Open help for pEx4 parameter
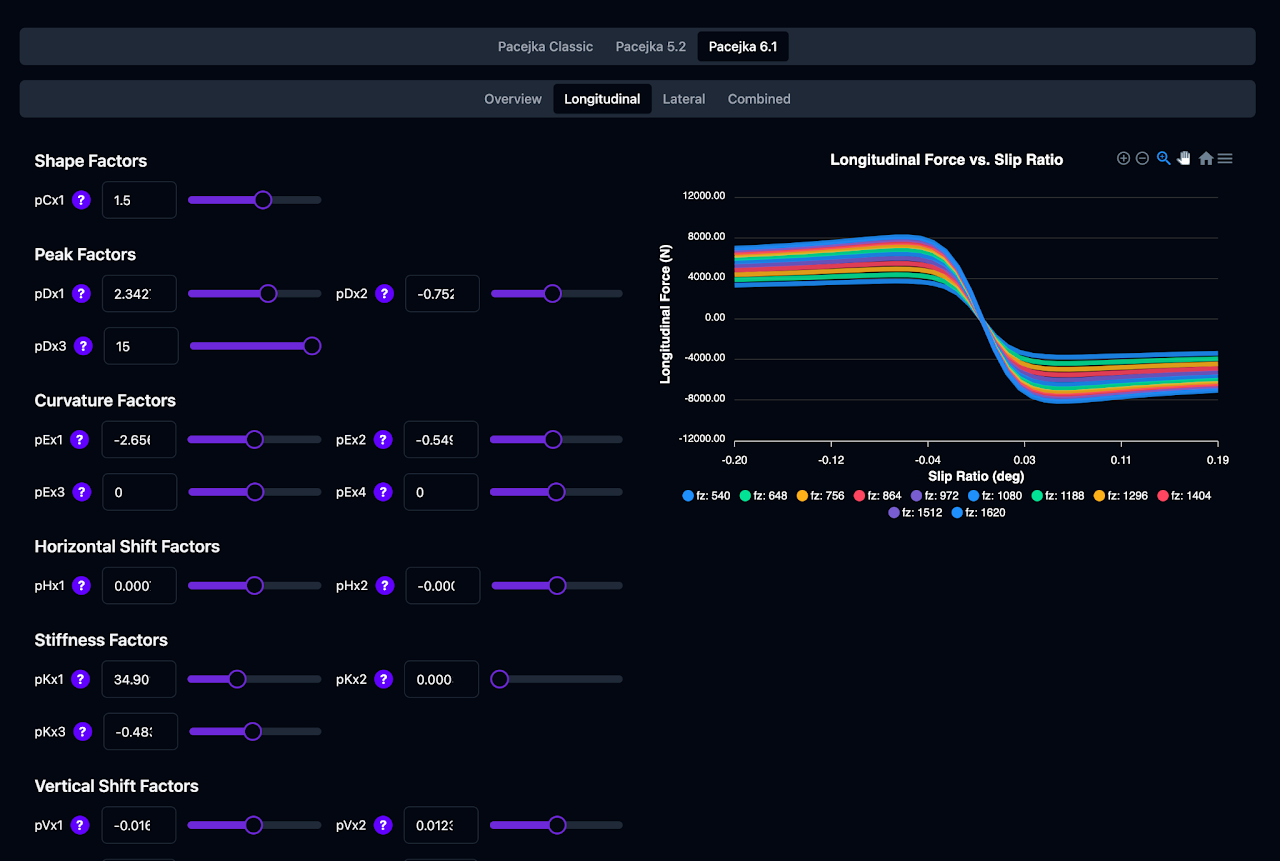 (384, 492)
